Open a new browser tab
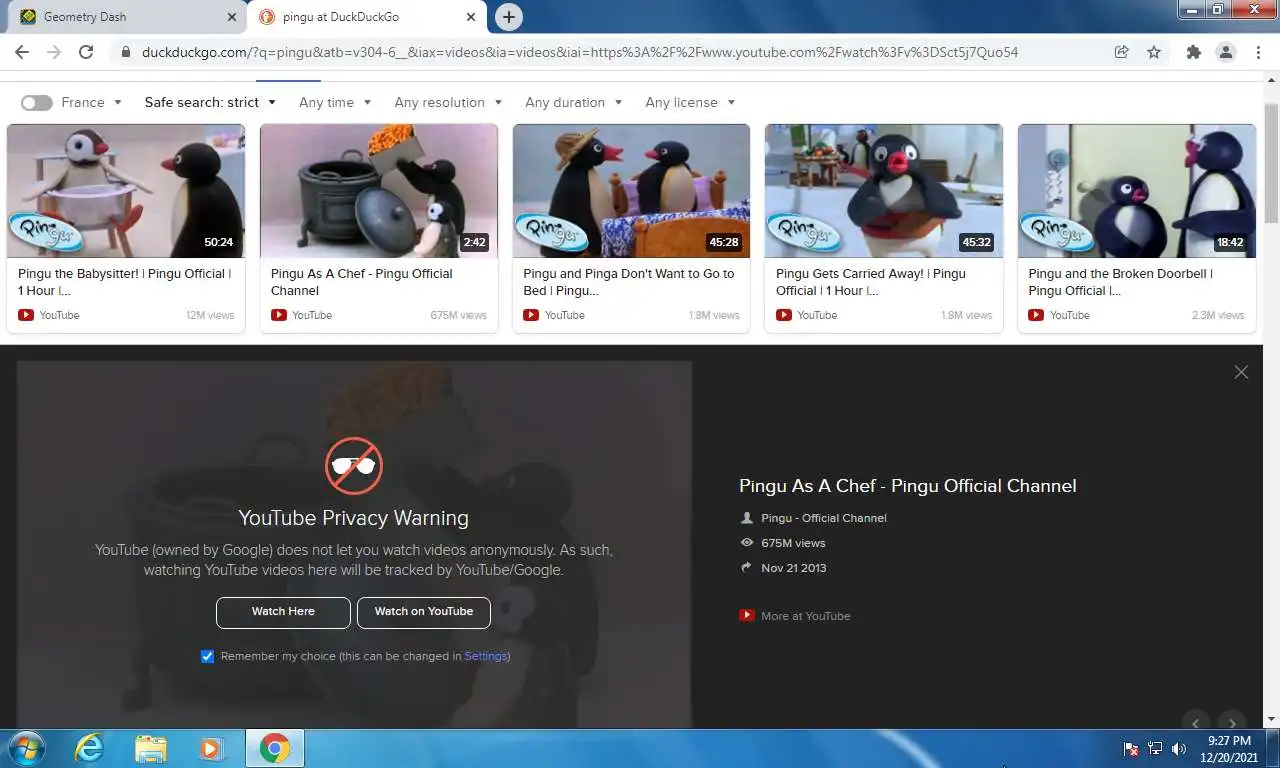Viewport: 1280px width, 768px height. click(x=509, y=17)
